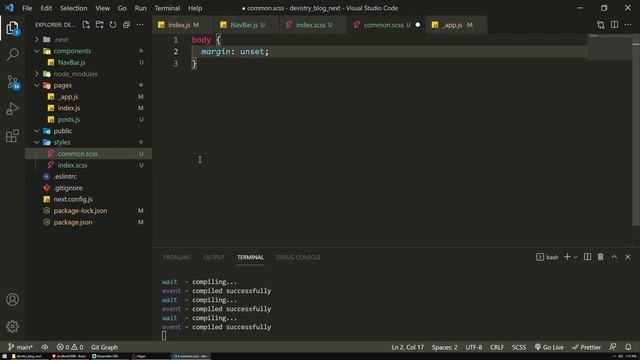
Task: Click the unsaved dot on common.scss tab
Action: pos(418,25)
